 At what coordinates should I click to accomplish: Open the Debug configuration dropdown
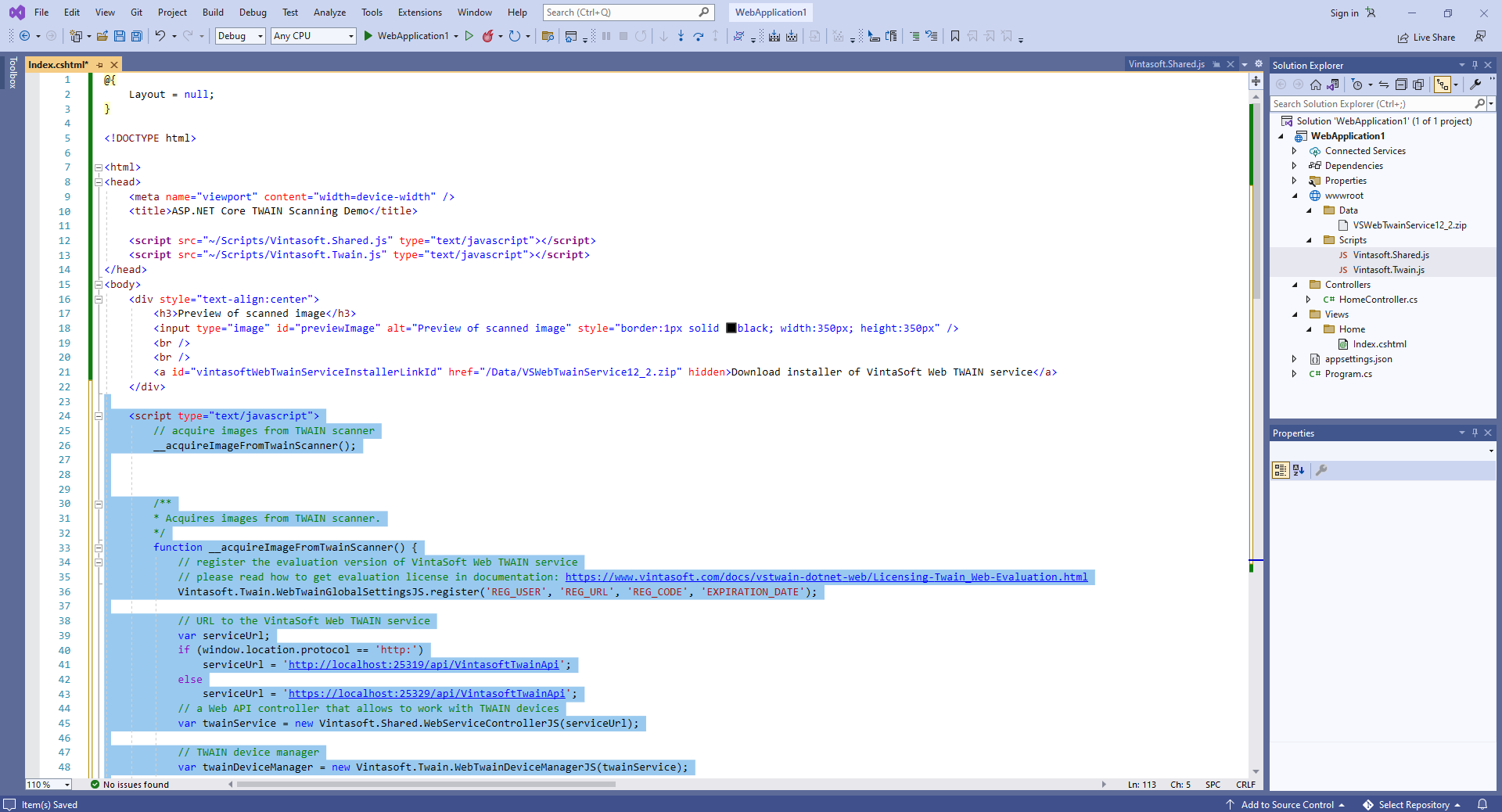pyautogui.click(x=240, y=36)
